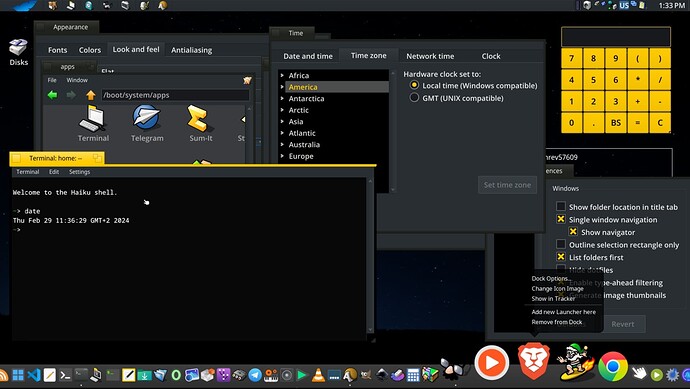Image resolution: width=690 pixels, height=389 pixels.
Task: Open Colors tab in Appearance
Action: pyautogui.click(x=90, y=50)
